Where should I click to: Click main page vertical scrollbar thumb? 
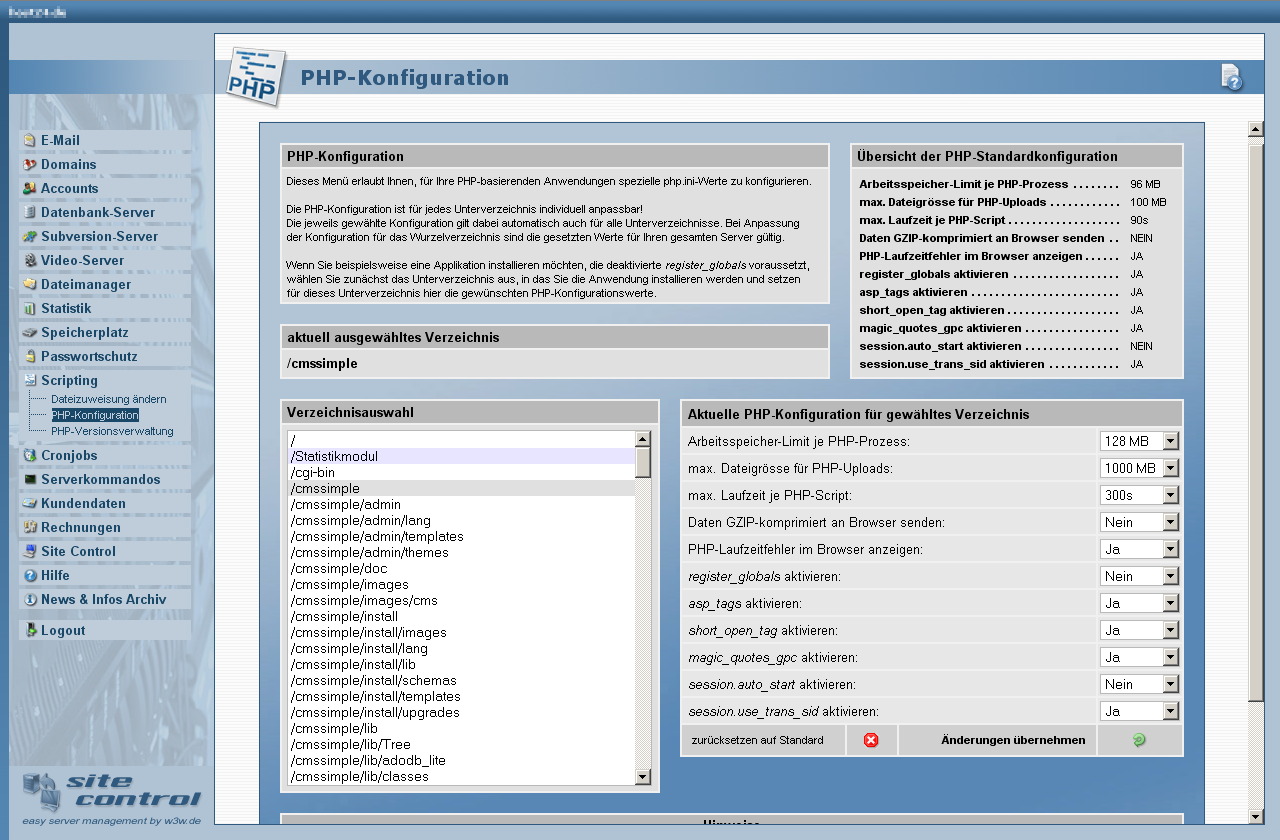click(1256, 421)
